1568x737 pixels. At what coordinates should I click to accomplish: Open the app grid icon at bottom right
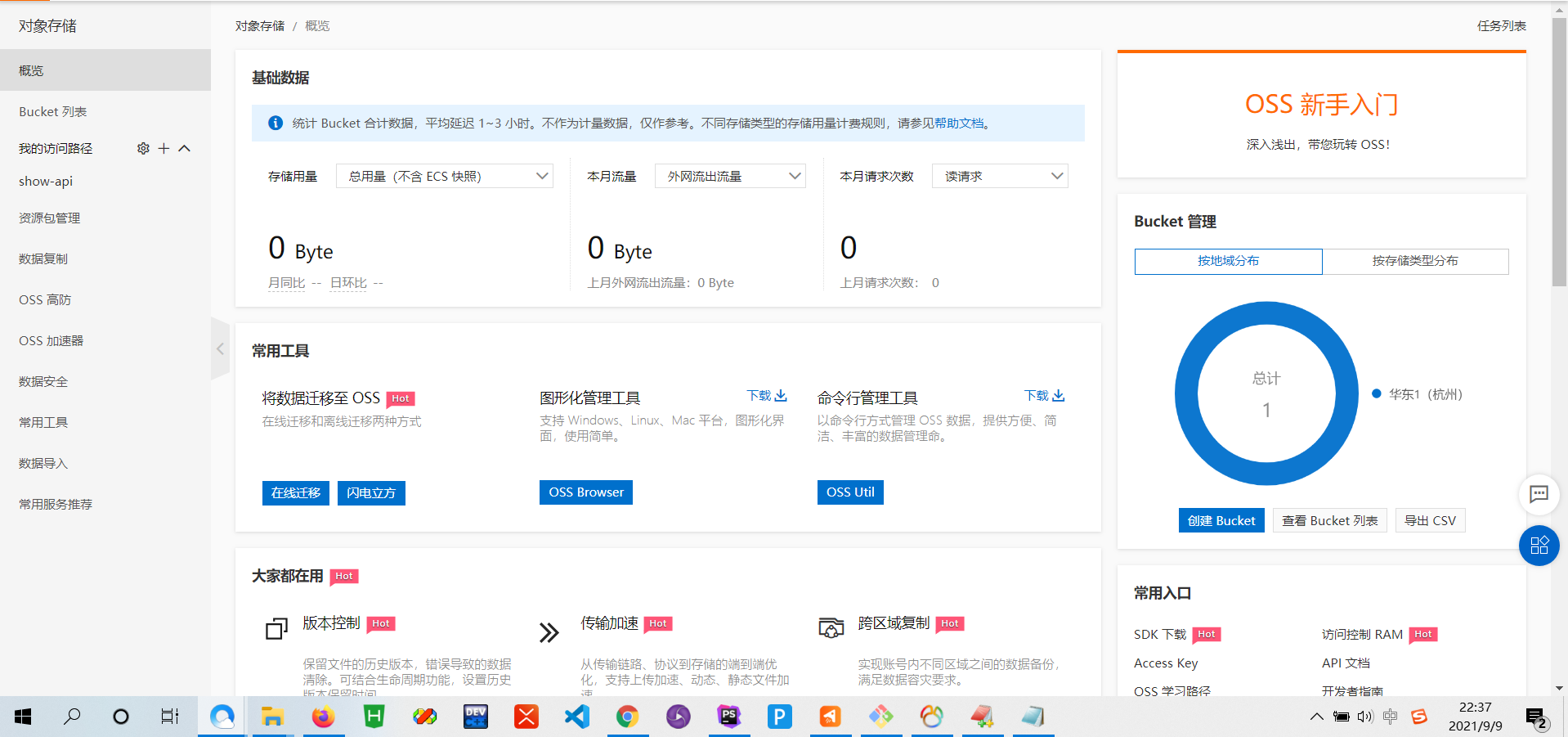pos(1539,546)
